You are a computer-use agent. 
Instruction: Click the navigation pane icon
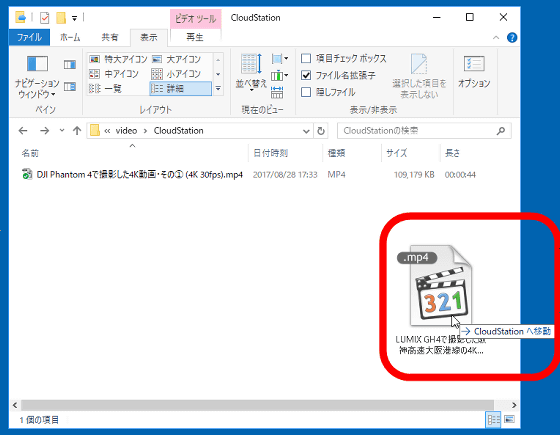(37, 64)
